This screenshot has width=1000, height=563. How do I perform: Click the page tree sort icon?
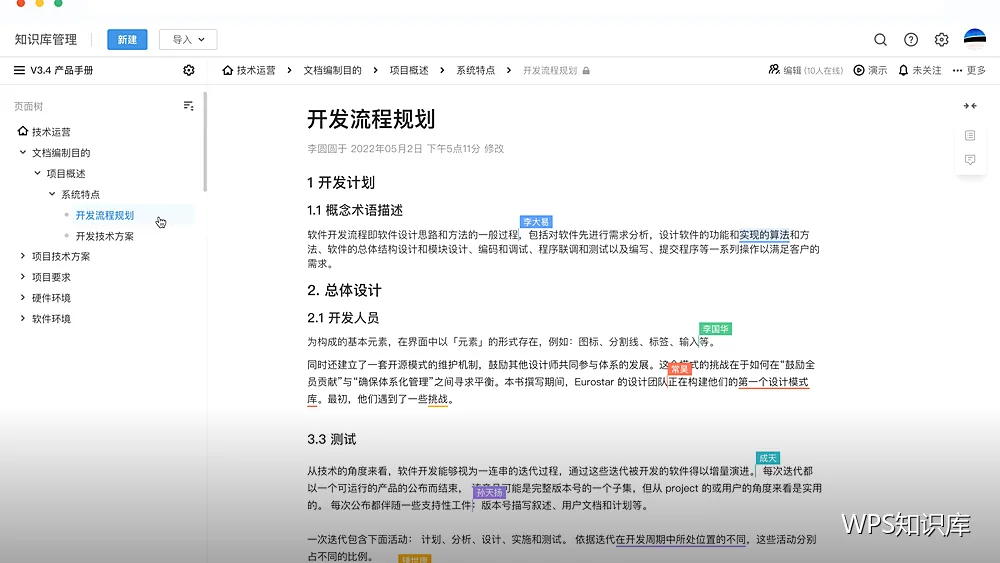pos(188,106)
